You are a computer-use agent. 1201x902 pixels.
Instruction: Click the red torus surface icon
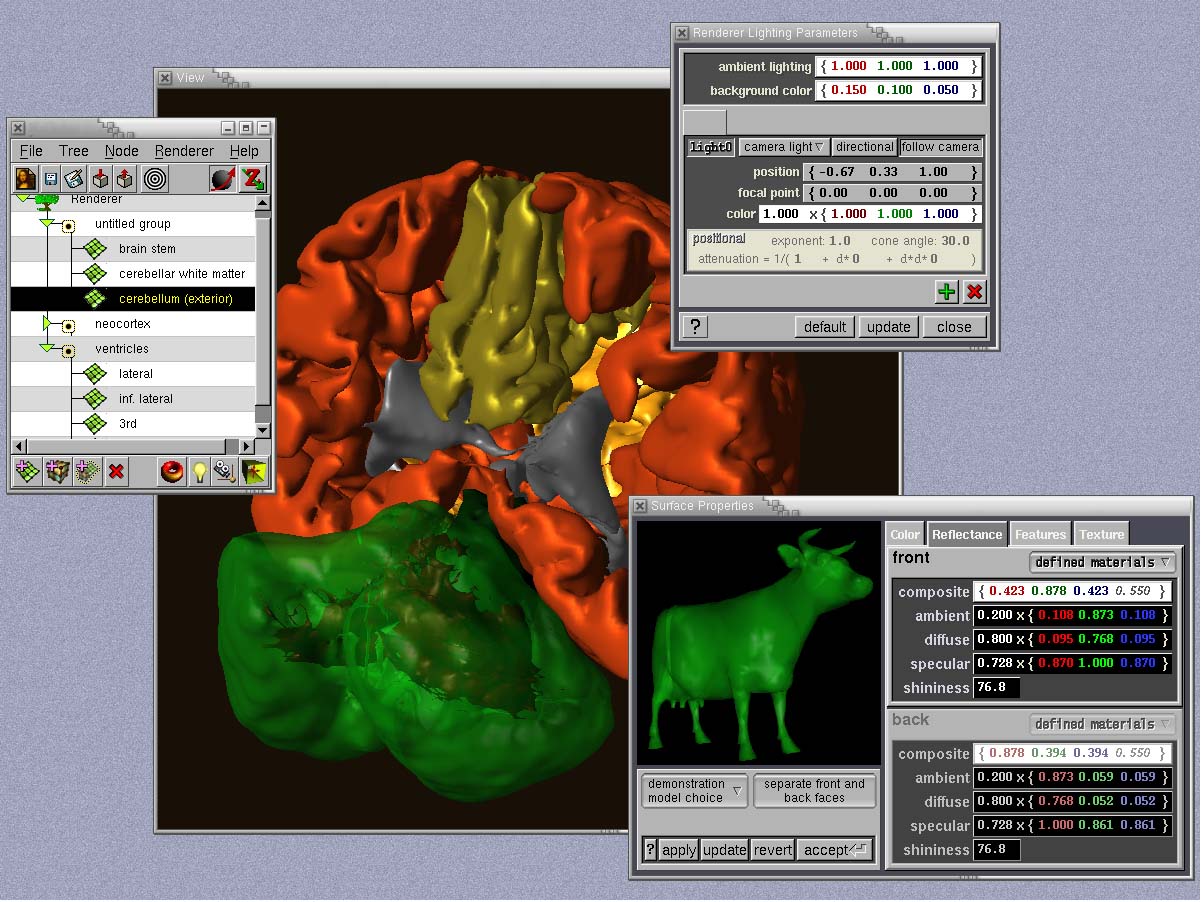[172, 471]
